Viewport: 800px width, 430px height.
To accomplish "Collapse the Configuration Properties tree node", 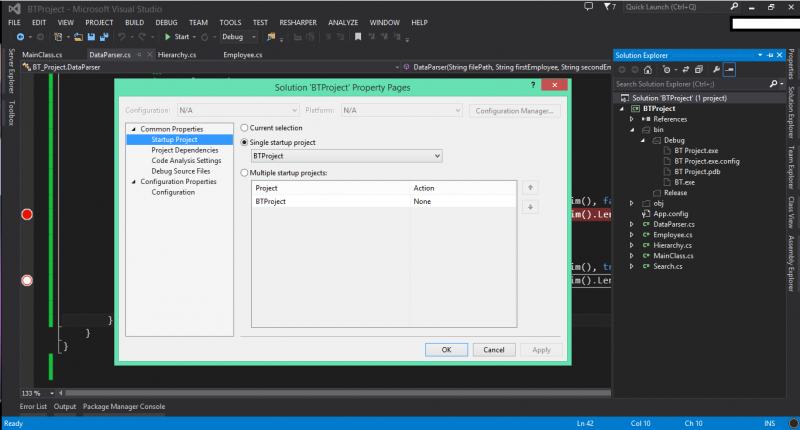I will tap(134, 182).
